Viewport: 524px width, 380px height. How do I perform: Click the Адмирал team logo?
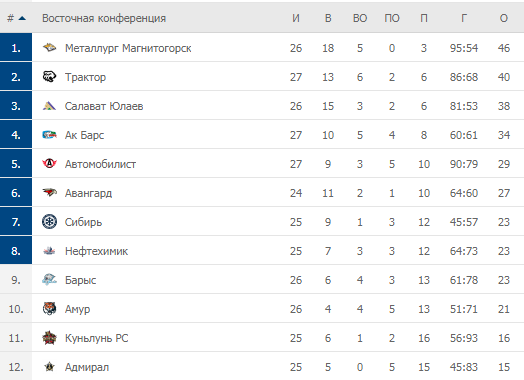49,367
